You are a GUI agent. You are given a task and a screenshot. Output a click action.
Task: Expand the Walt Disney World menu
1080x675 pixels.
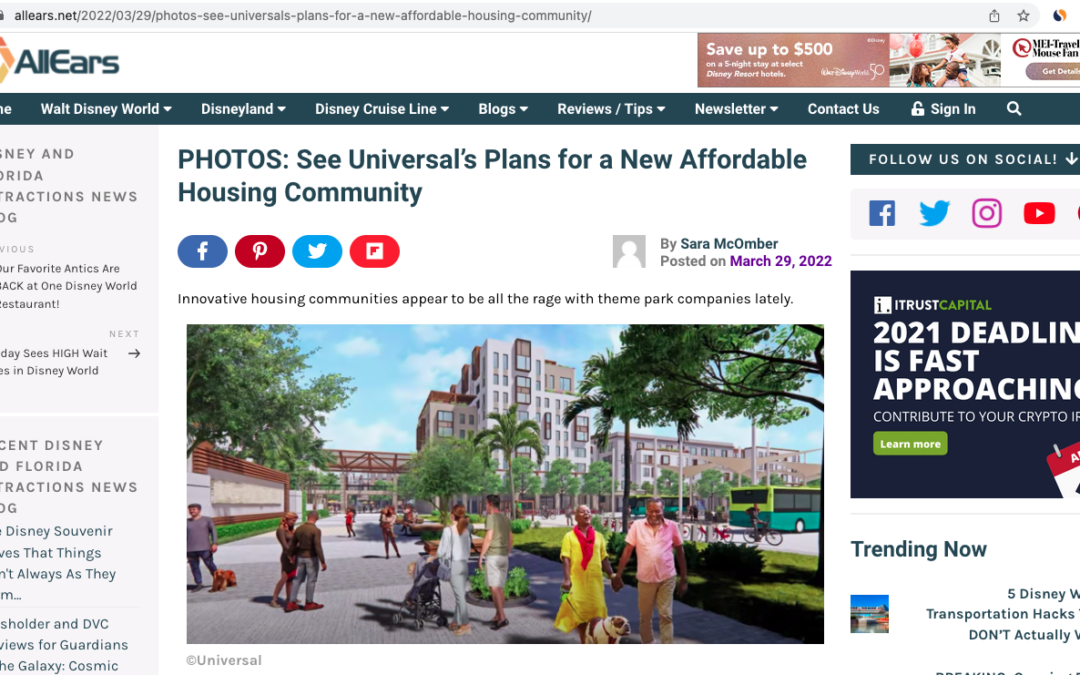tap(106, 109)
